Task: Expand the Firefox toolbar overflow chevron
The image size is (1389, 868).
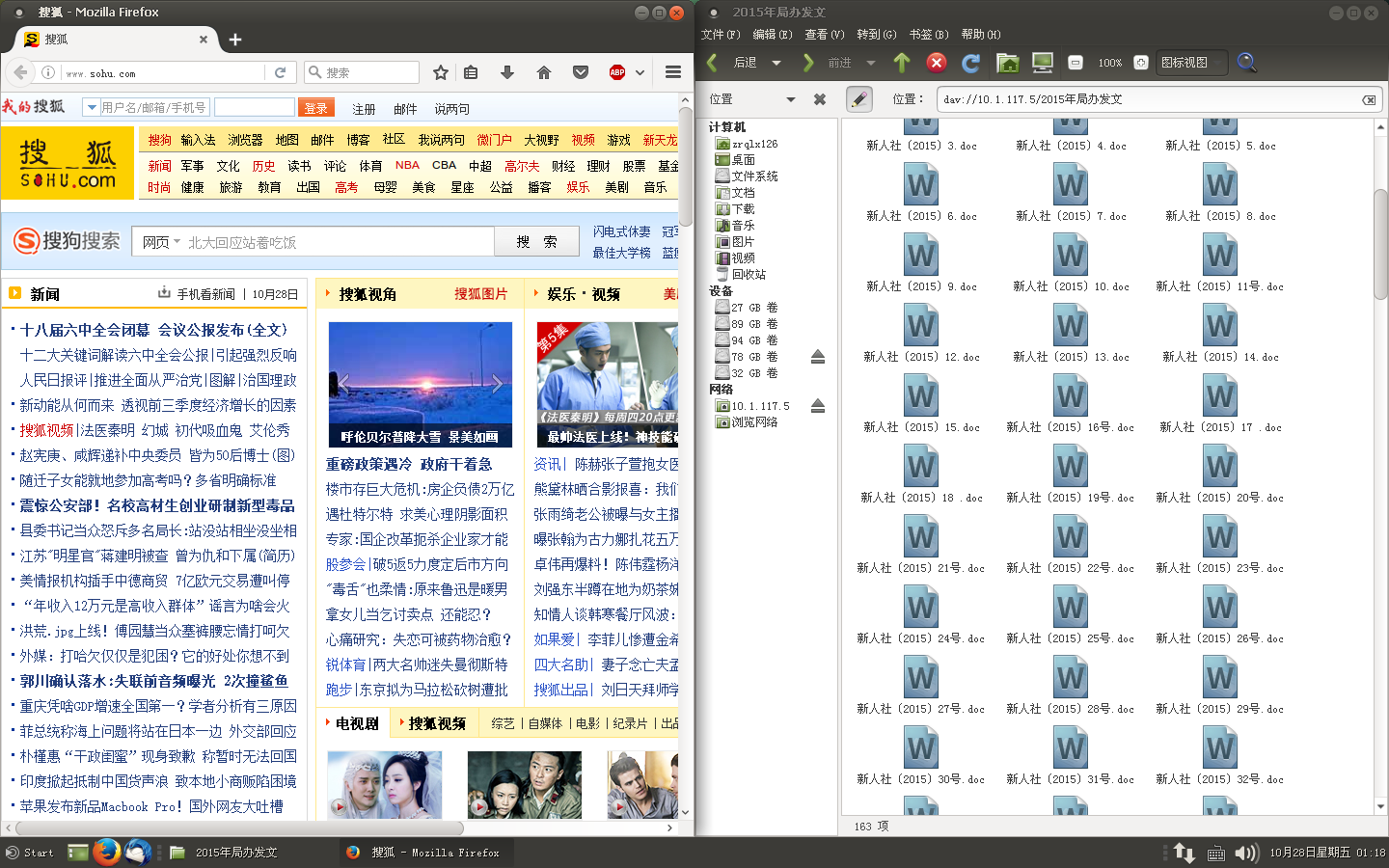Action: click(640, 72)
